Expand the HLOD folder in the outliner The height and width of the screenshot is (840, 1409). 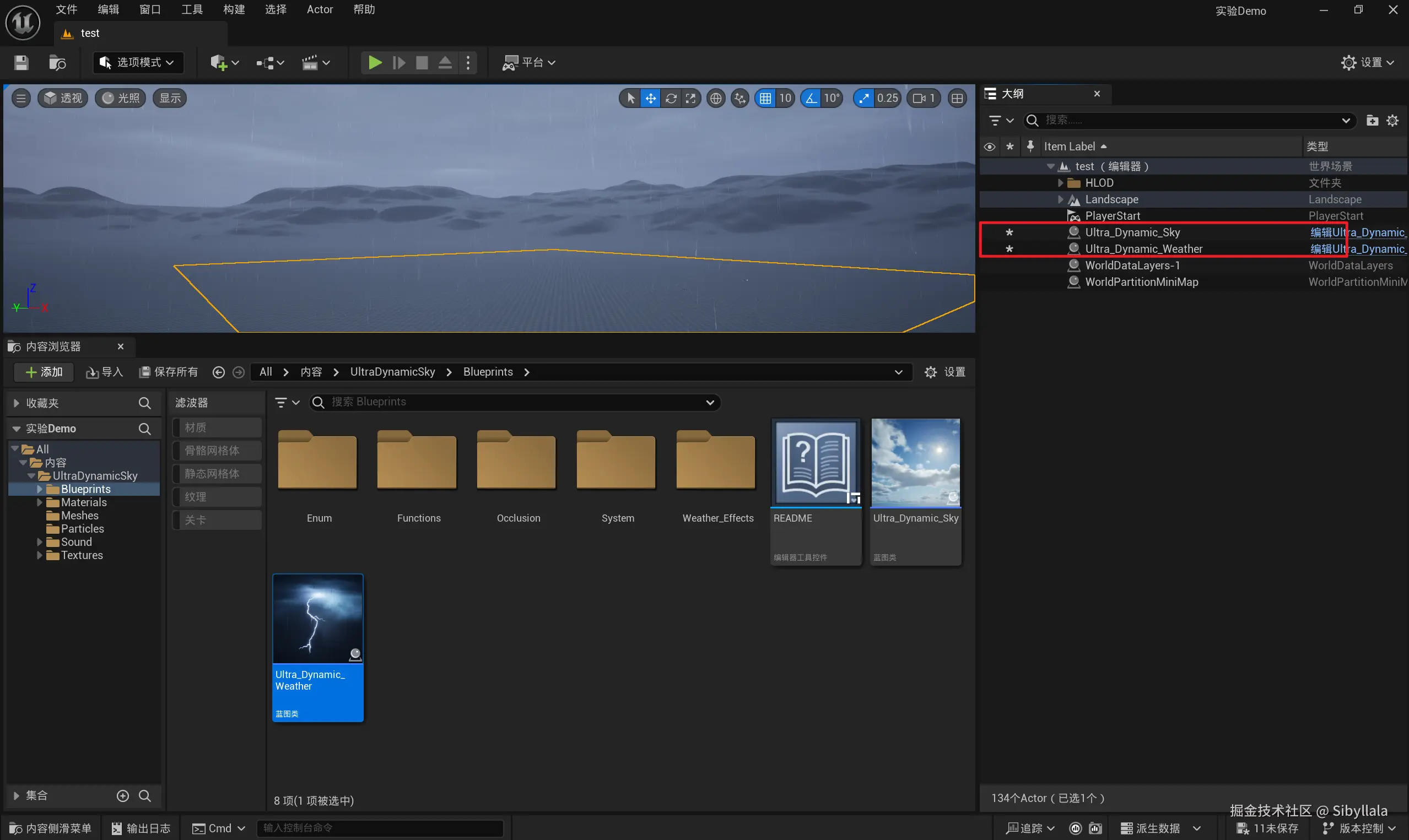coord(1060,183)
